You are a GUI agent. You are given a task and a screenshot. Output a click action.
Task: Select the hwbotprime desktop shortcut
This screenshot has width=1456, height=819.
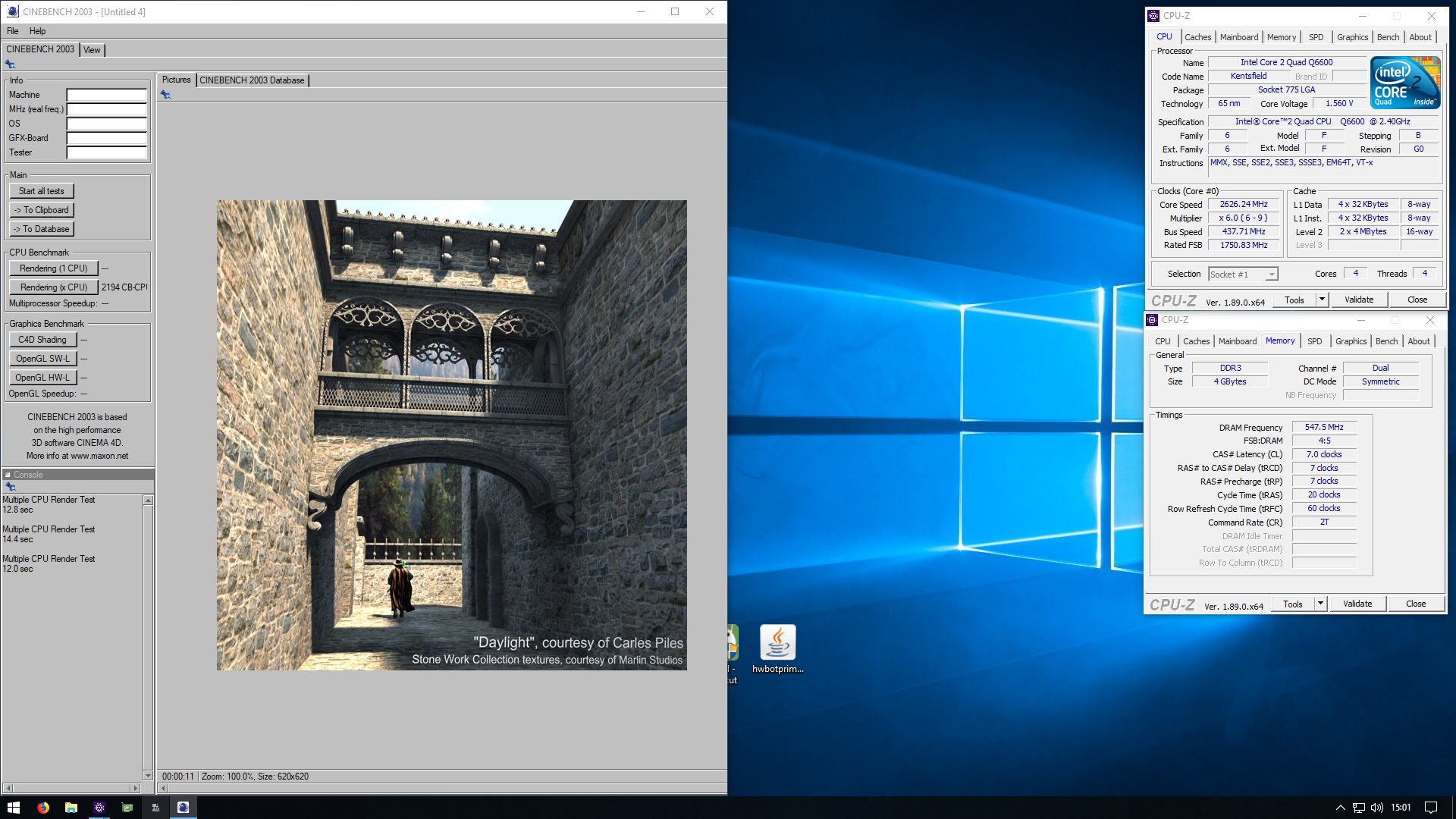tap(778, 649)
